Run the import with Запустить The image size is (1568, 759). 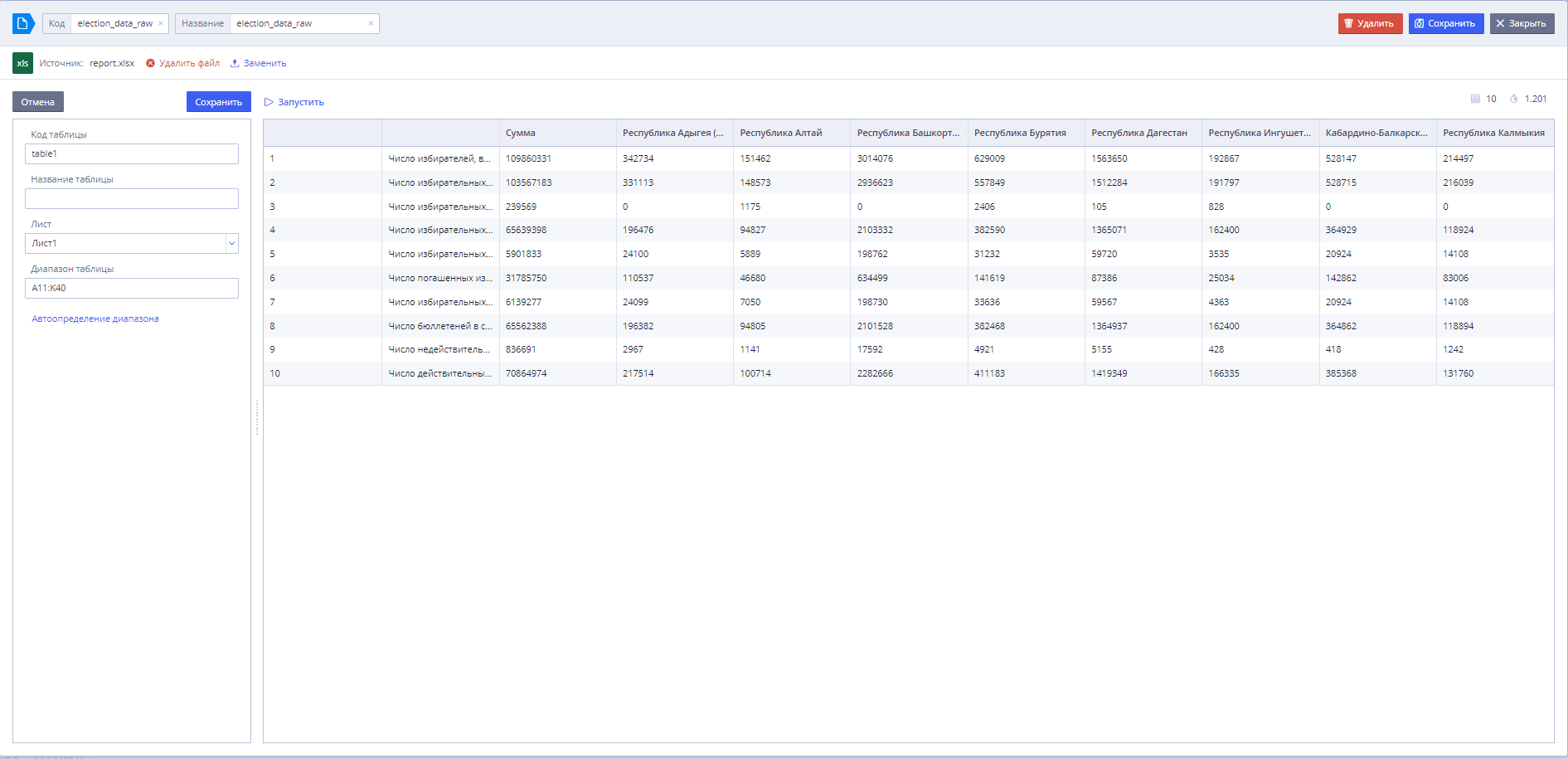(294, 102)
